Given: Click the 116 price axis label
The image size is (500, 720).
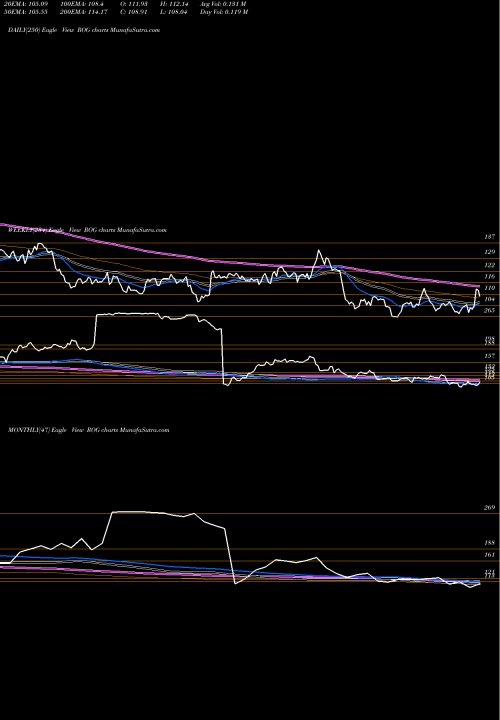Looking at the screenshot, I should click(489, 276).
